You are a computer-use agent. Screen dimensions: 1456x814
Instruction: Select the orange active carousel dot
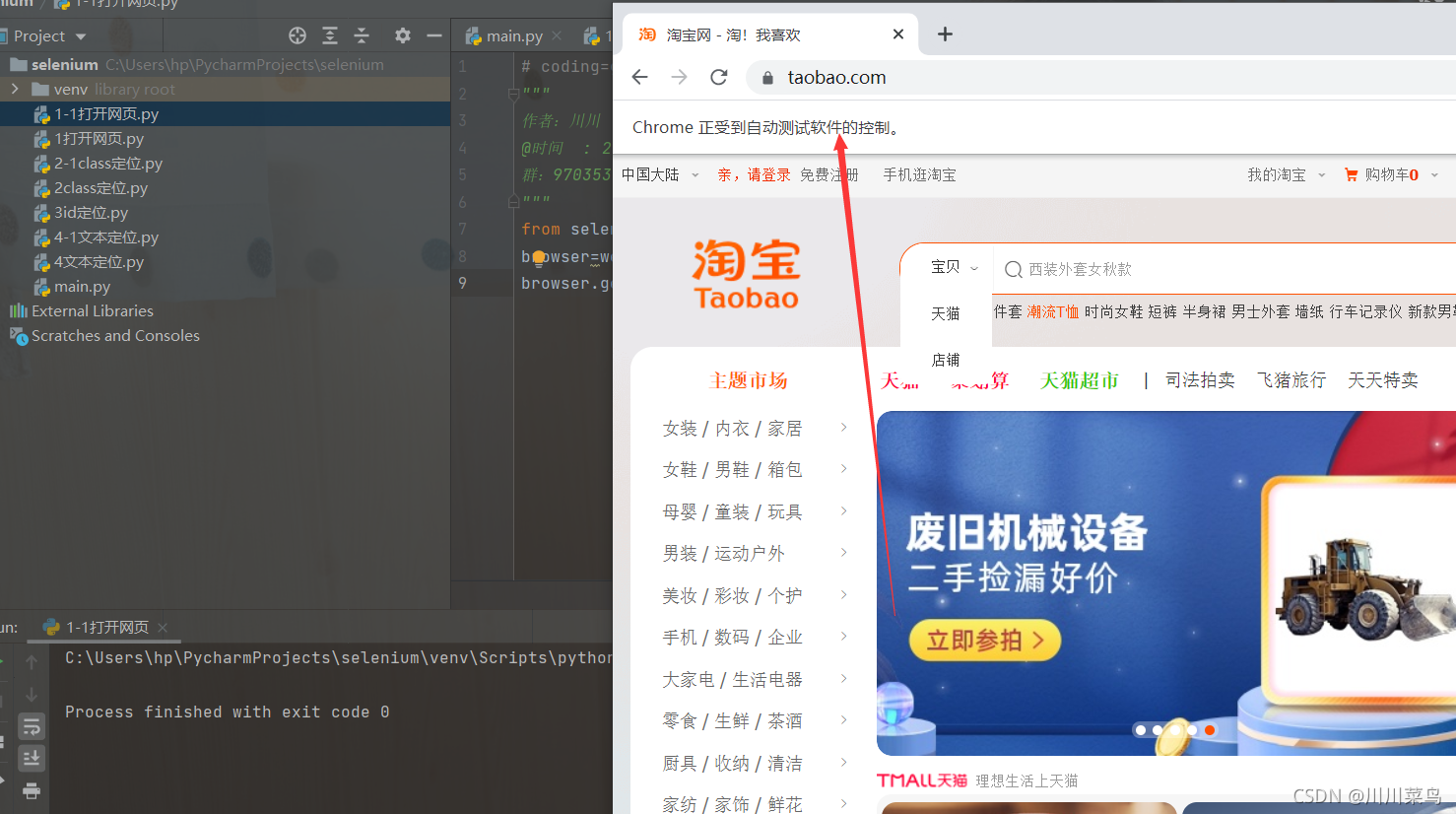pos(1210,730)
